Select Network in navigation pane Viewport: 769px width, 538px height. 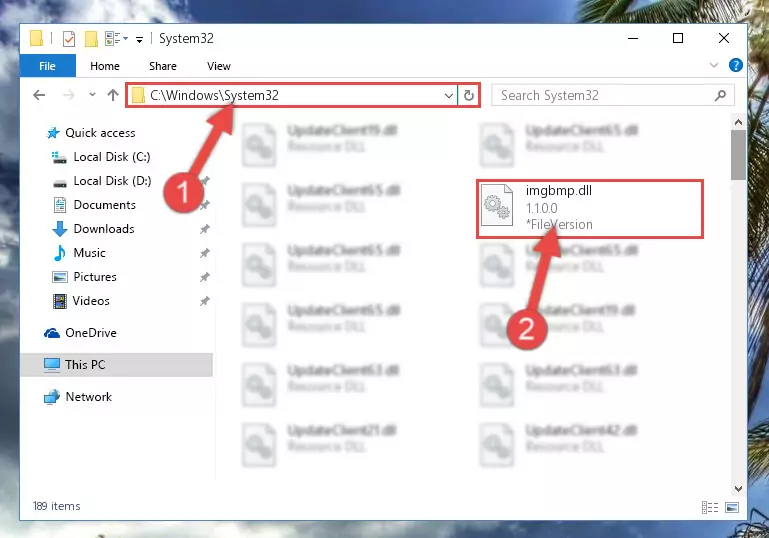pyautogui.click(x=89, y=397)
